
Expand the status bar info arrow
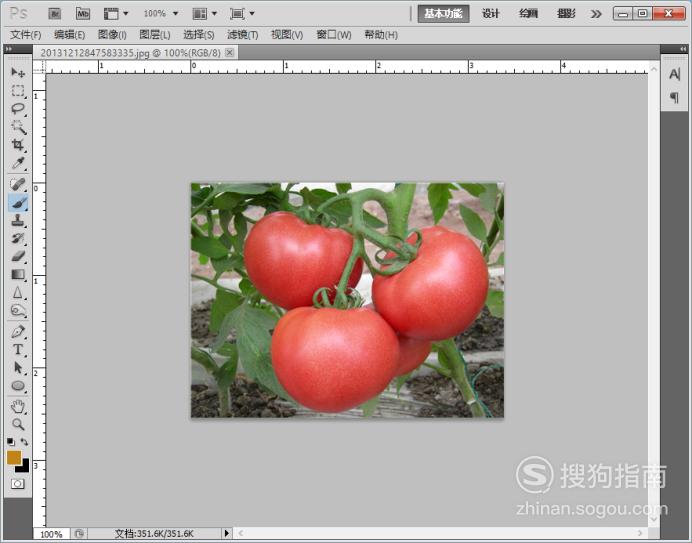click(x=227, y=533)
